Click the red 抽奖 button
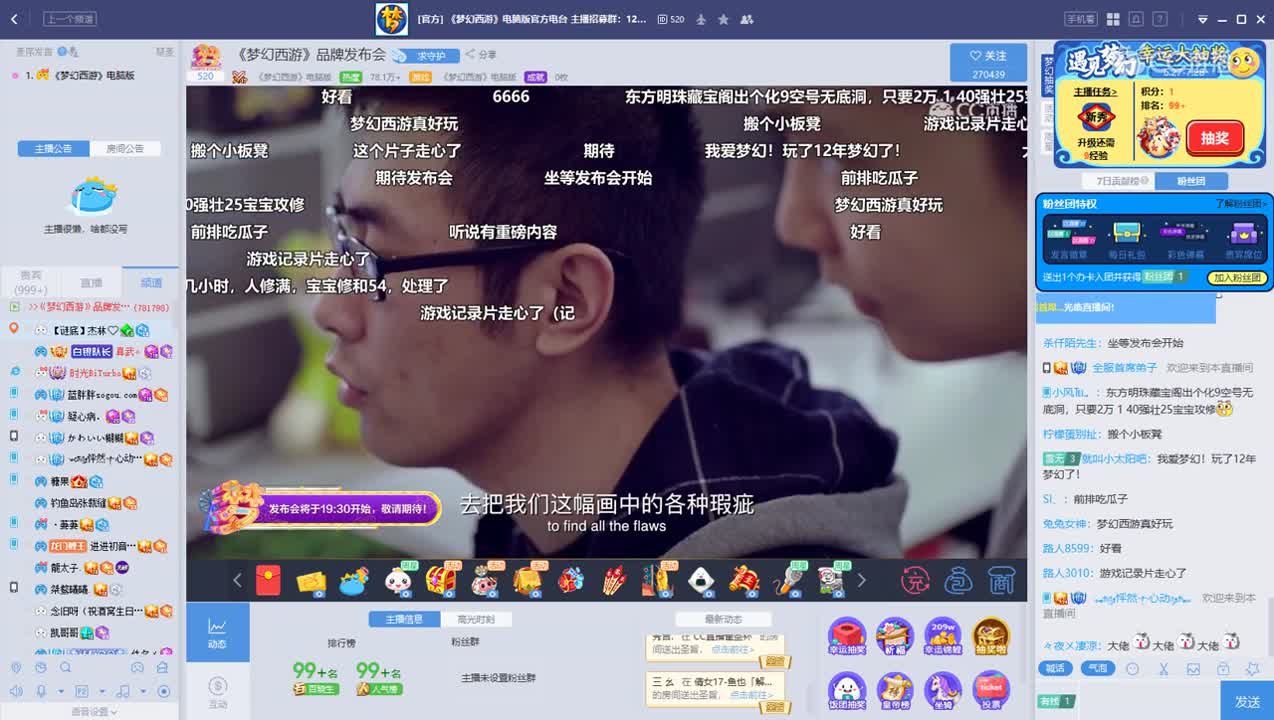This screenshot has height=720, width=1274. 1215,138
